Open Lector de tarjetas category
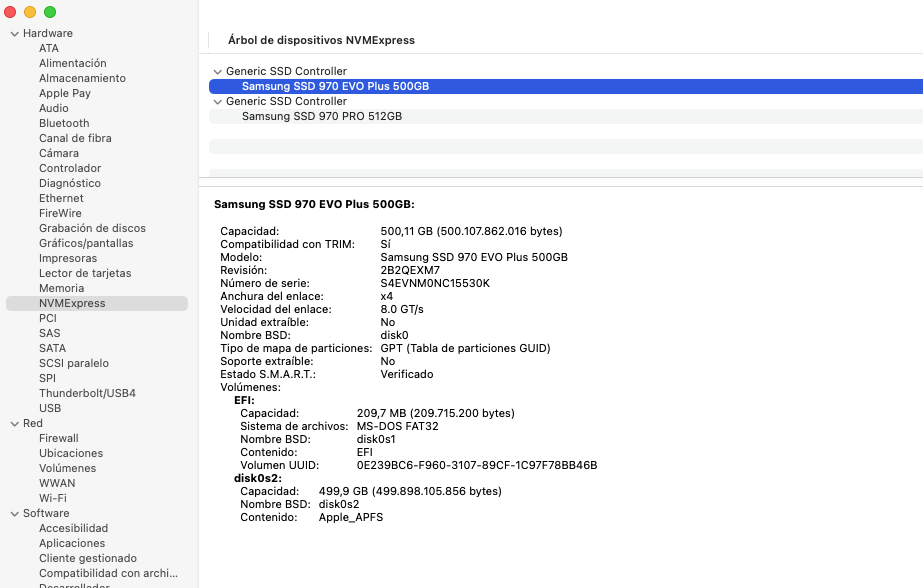The width and height of the screenshot is (923, 588). (x=85, y=273)
